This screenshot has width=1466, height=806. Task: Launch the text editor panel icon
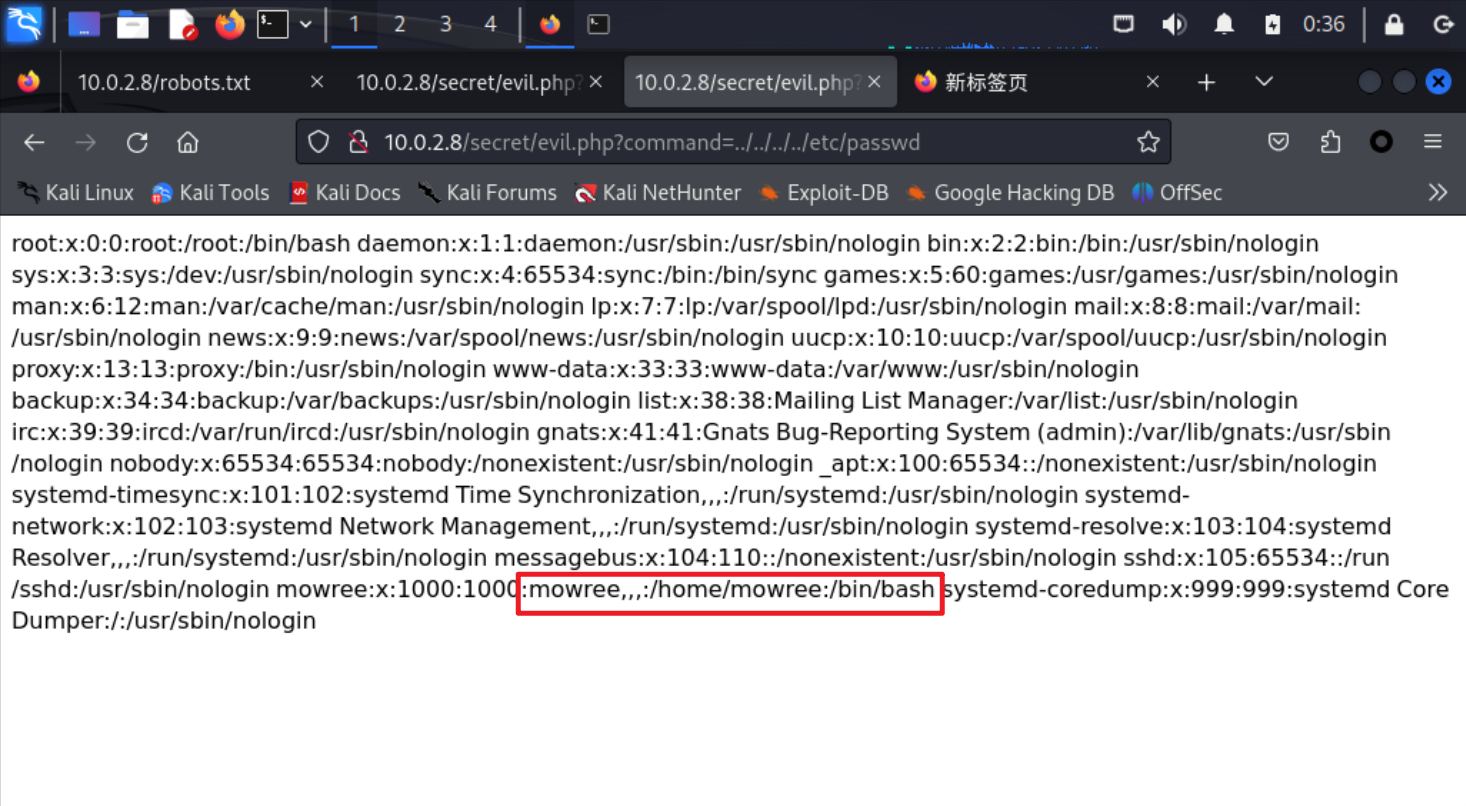[x=182, y=24]
